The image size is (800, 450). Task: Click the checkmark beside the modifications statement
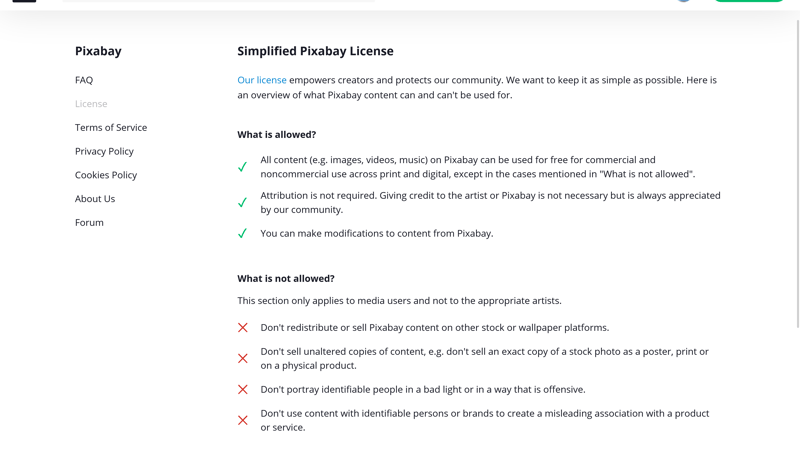(x=242, y=234)
